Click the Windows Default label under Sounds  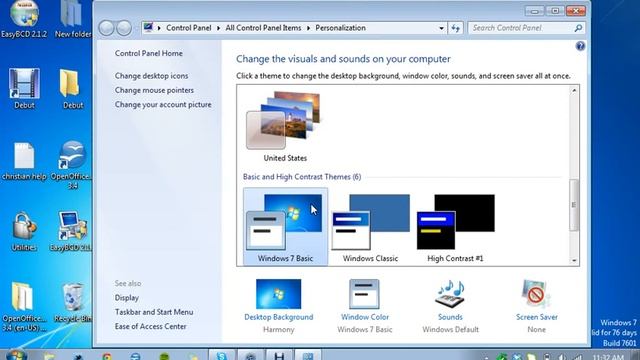pos(450,329)
